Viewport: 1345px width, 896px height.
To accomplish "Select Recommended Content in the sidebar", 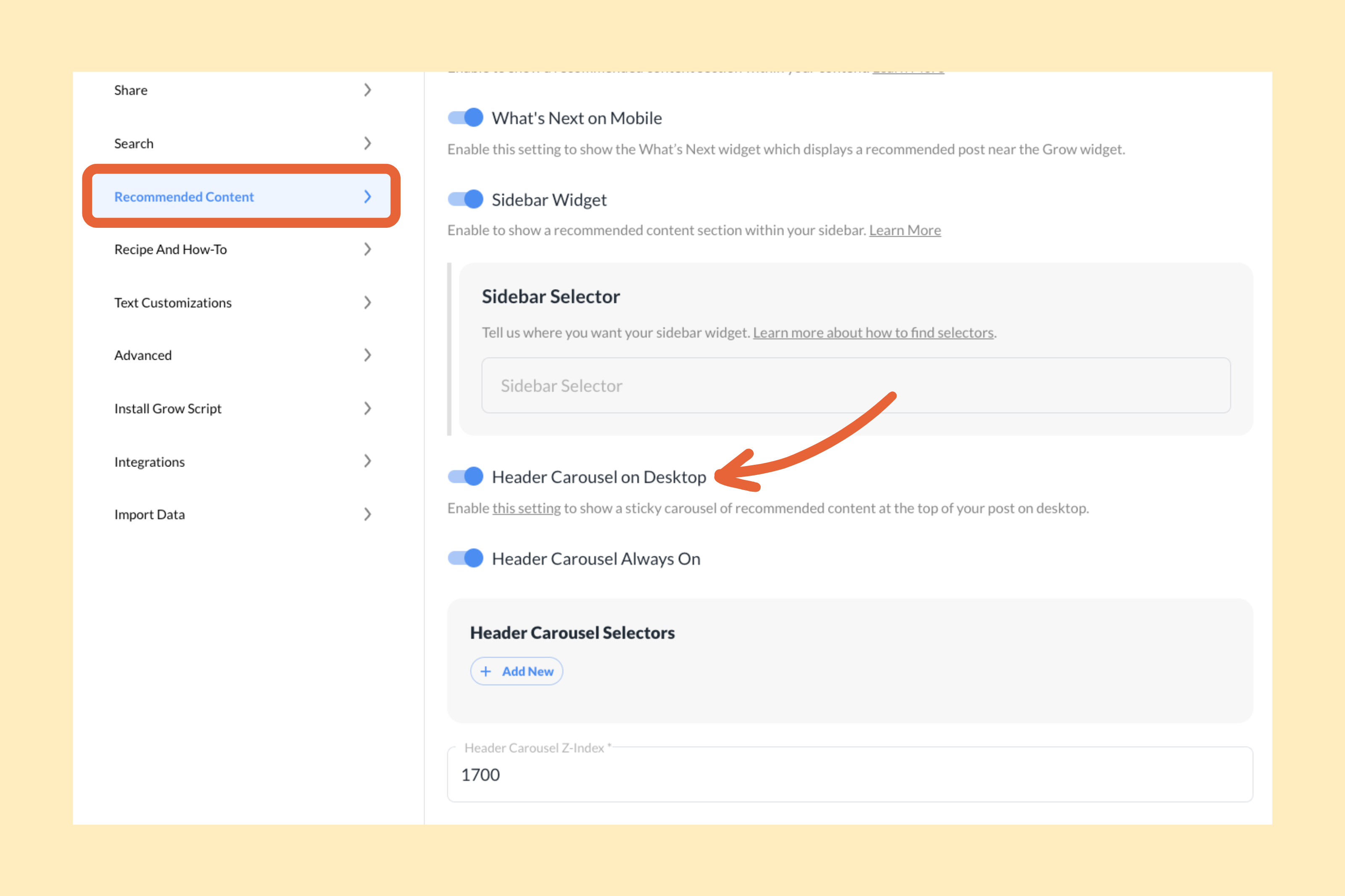I will click(184, 197).
